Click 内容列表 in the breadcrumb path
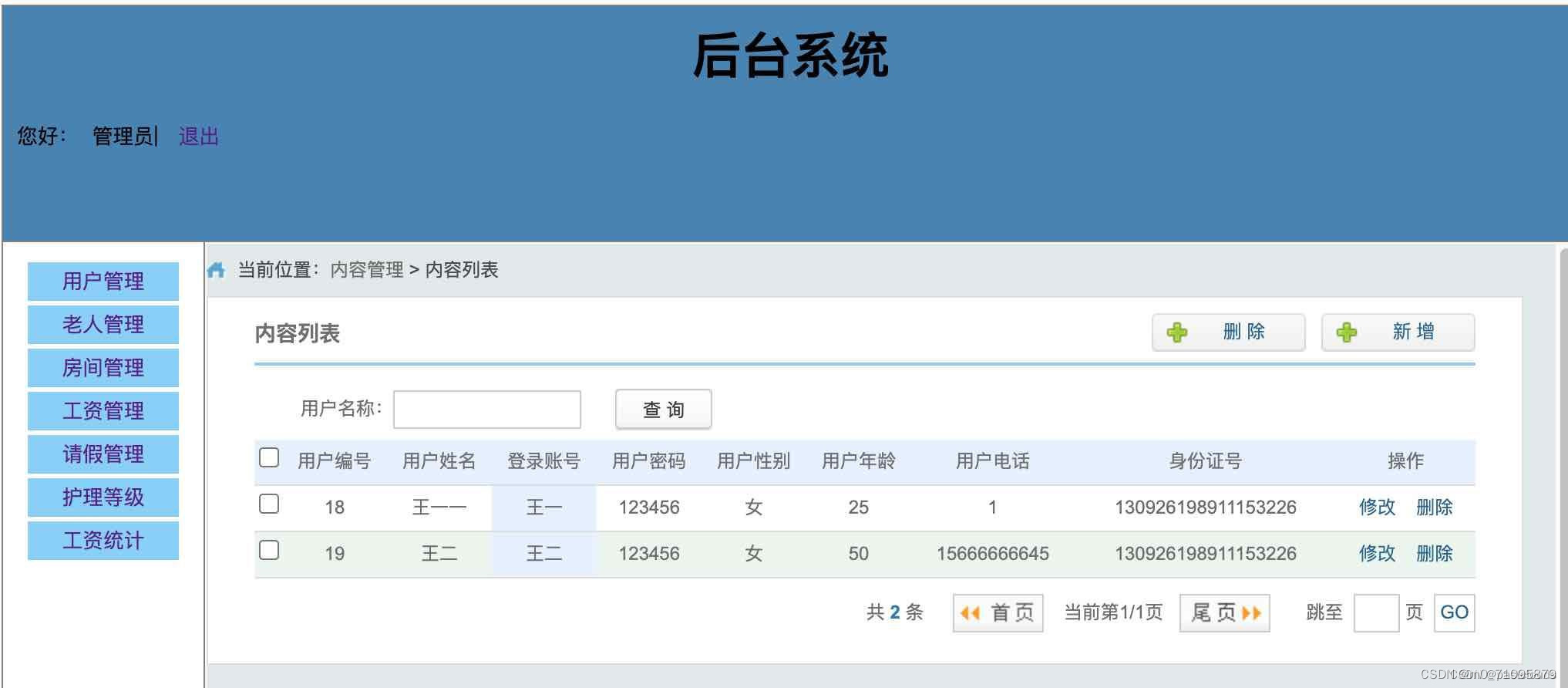This screenshot has height=688, width=1568. click(x=462, y=270)
